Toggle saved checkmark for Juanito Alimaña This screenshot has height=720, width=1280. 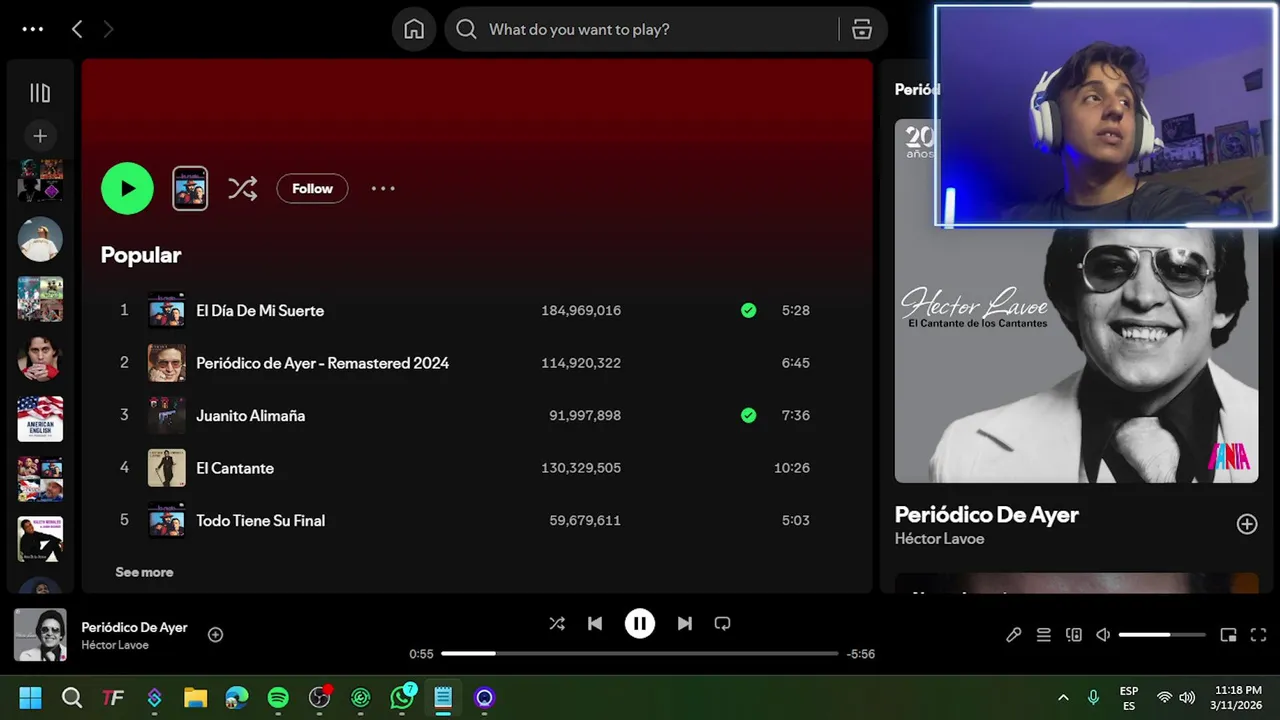(x=748, y=415)
